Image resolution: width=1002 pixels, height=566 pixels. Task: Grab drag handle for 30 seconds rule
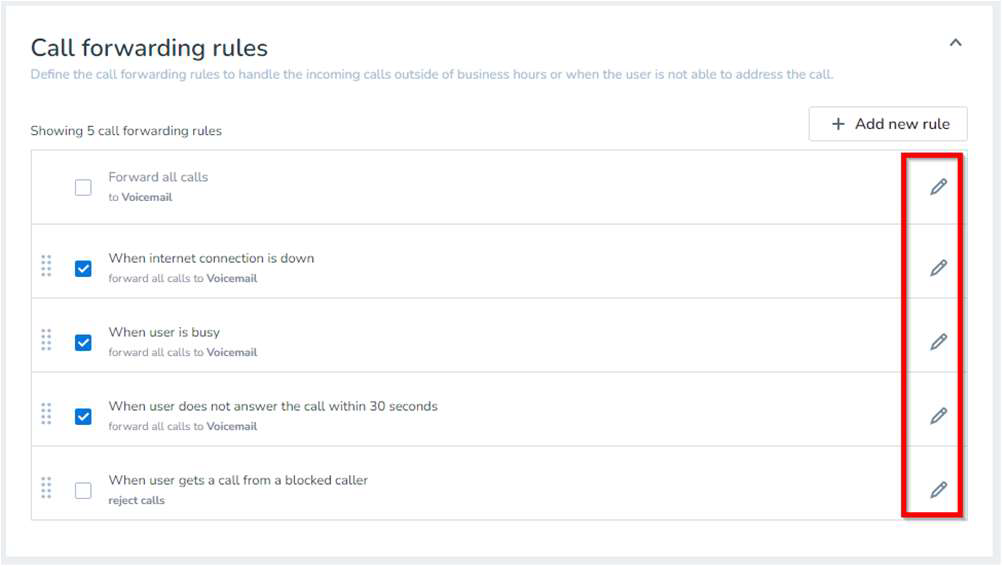click(x=46, y=414)
